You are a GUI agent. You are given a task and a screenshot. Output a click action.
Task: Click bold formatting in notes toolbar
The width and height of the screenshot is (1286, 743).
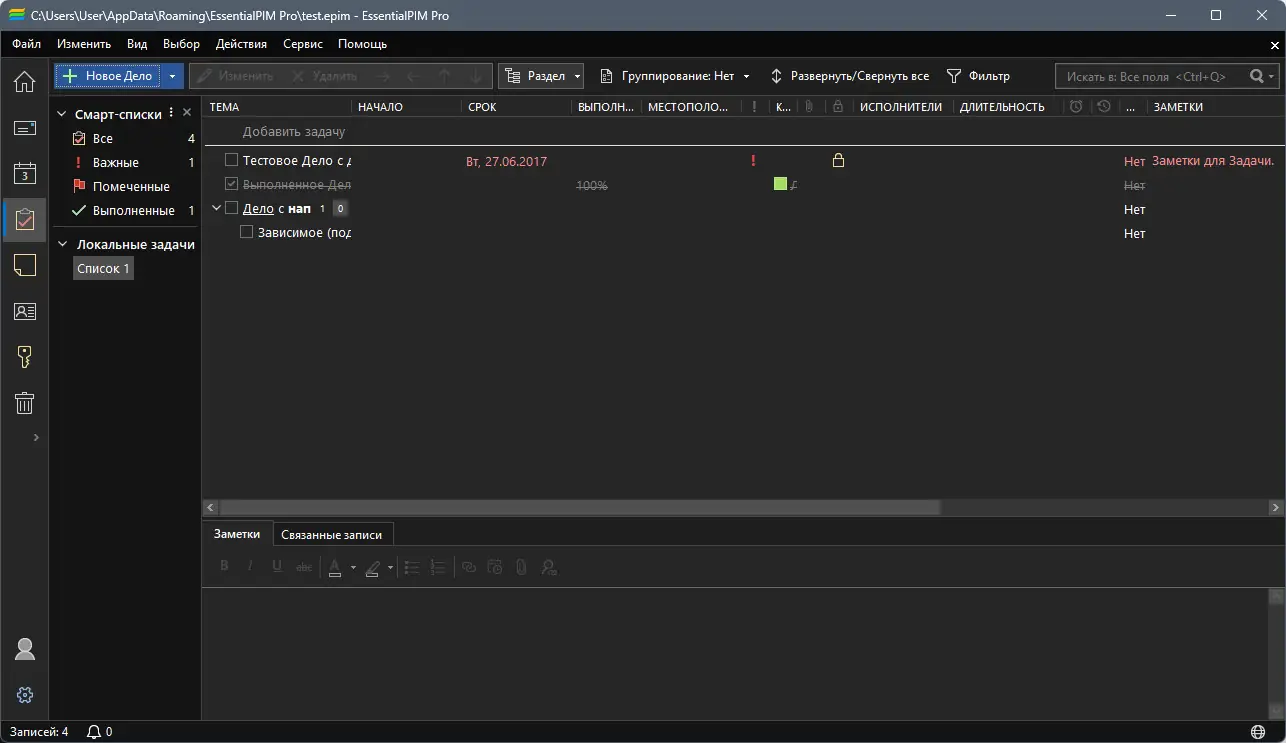(224, 567)
